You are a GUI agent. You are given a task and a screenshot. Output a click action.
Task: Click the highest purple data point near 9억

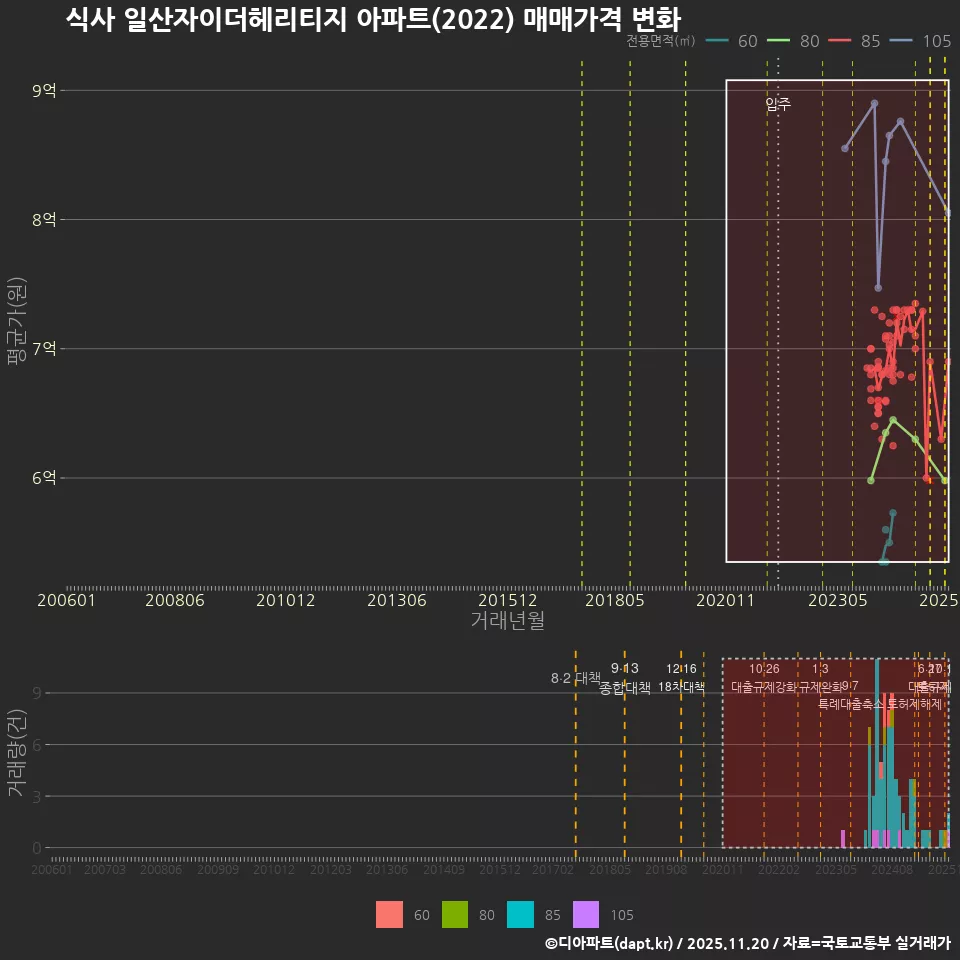tap(876, 102)
